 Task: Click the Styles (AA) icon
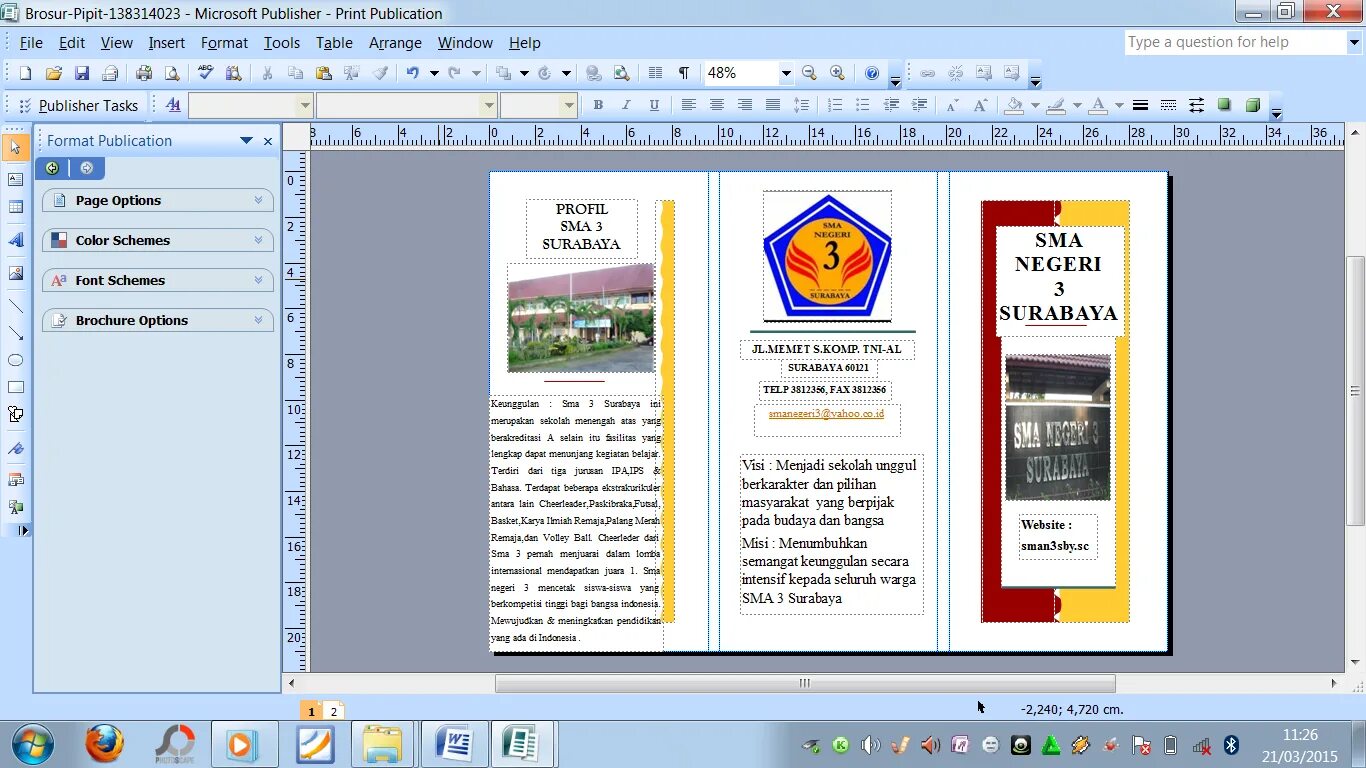point(173,105)
